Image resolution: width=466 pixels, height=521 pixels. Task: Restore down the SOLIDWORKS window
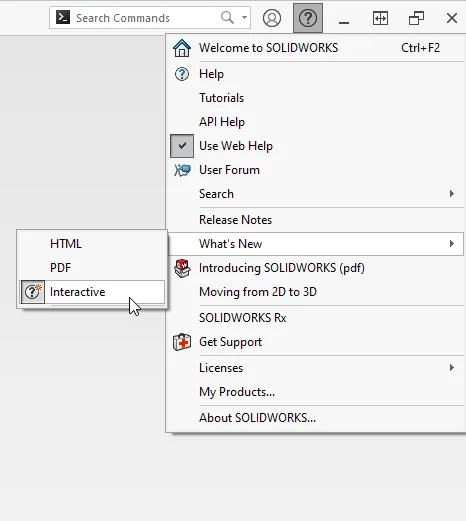pyautogui.click(x=416, y=18)
